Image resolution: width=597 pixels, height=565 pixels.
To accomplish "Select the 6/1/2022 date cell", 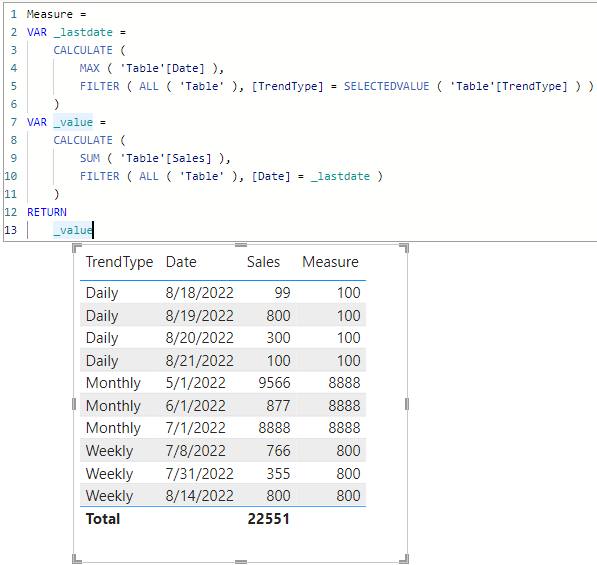I will pyautogui.click(x=195, y=405).
